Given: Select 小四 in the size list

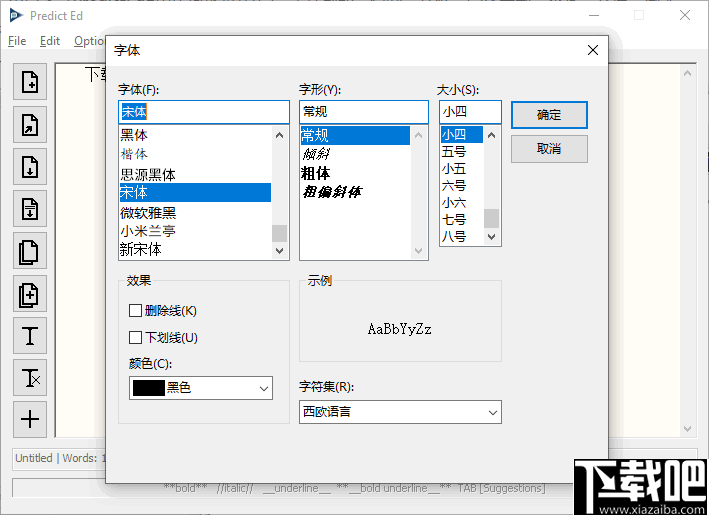Looking at the screenshot, I should click(462, 135).
